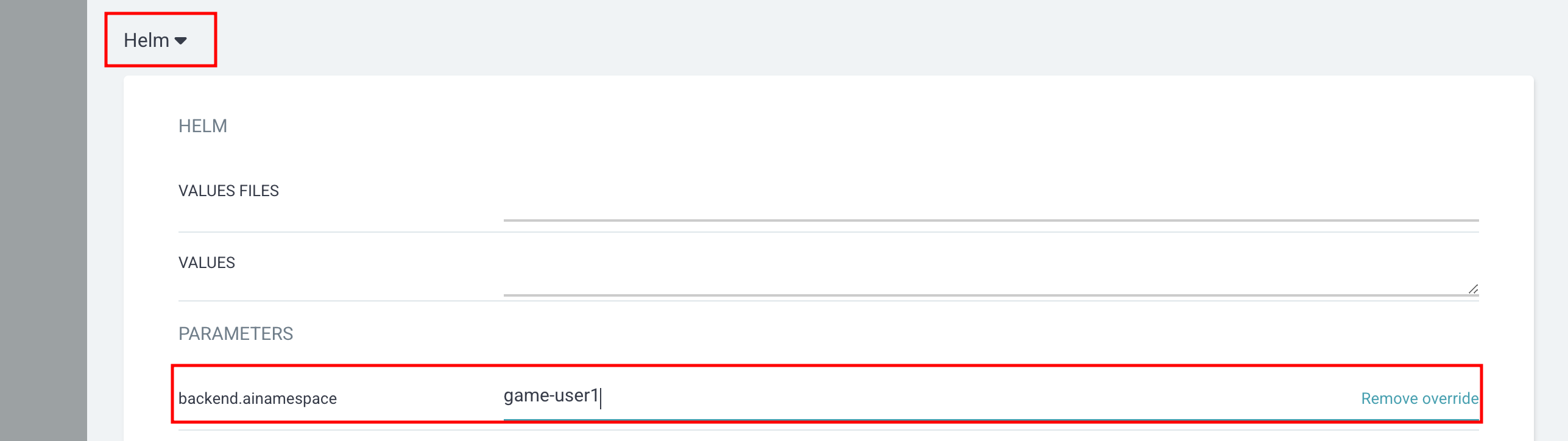Click the gray sidebar strip
The image size is (1568, 441).
tap(43, 220)
